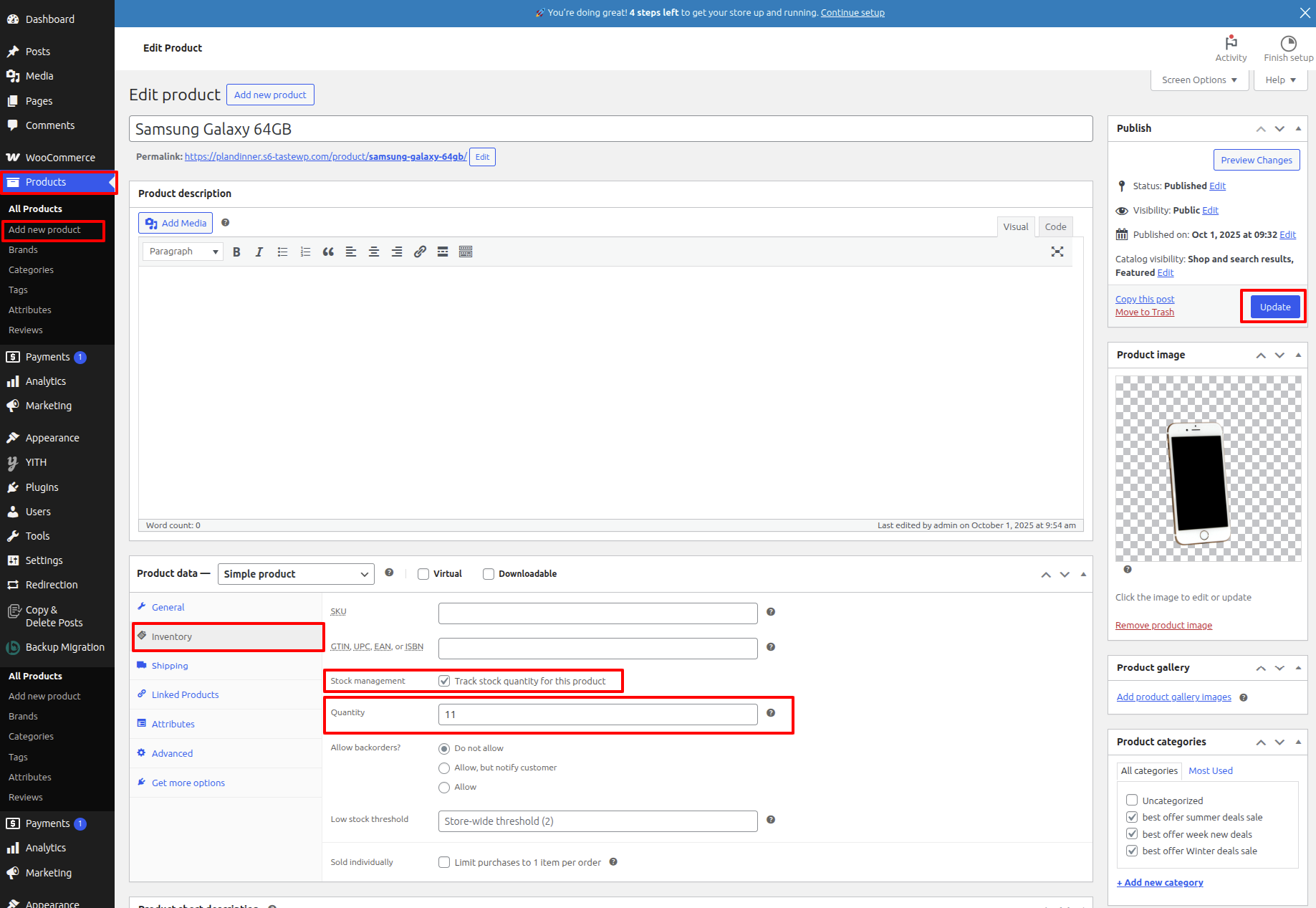This screenshot has height=908, width=1316.
Task: Click the help icon beside Quantity field
Action: click(771, 713)
